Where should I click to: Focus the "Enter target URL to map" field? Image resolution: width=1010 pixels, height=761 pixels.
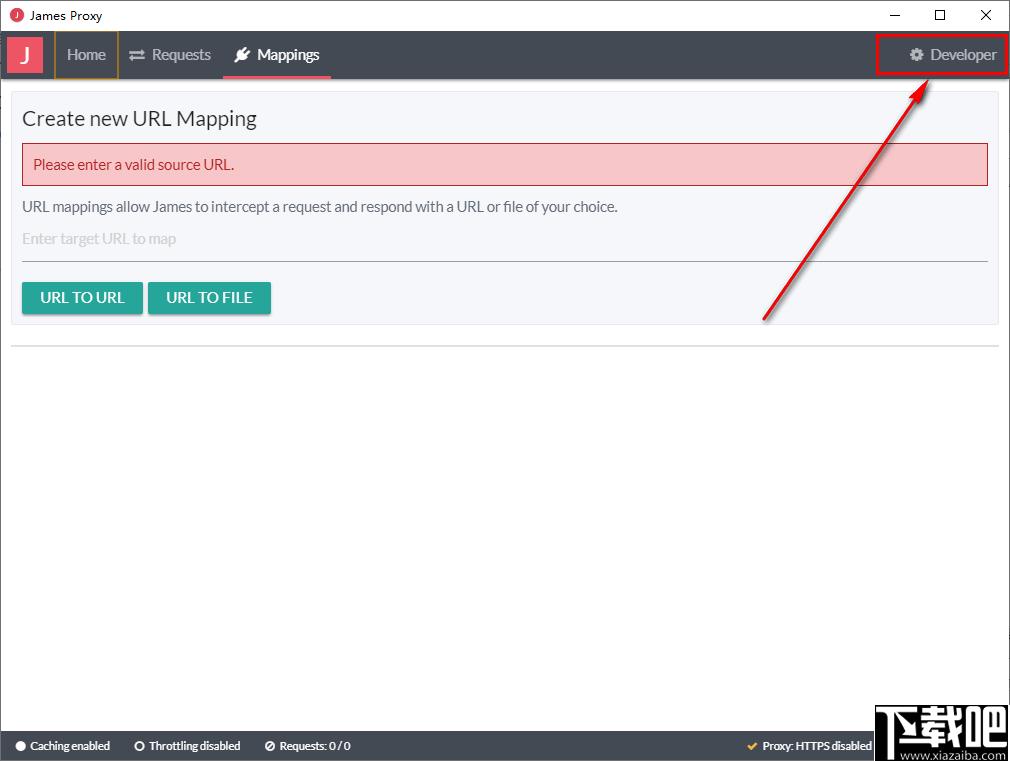click(x=504, y=239)
